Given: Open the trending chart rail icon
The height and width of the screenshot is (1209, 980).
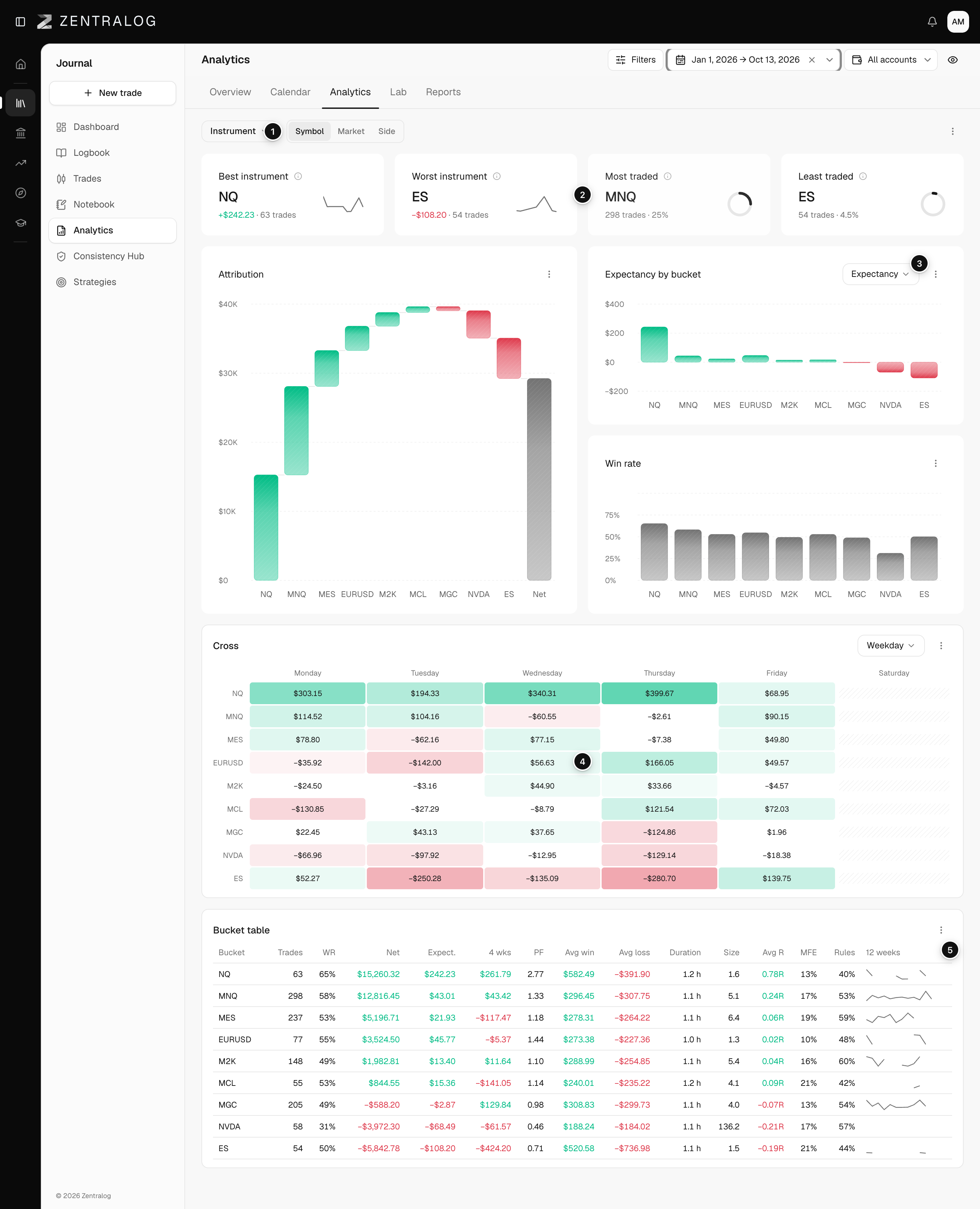Looking at the screenshot, I should (x=20, y=163).
